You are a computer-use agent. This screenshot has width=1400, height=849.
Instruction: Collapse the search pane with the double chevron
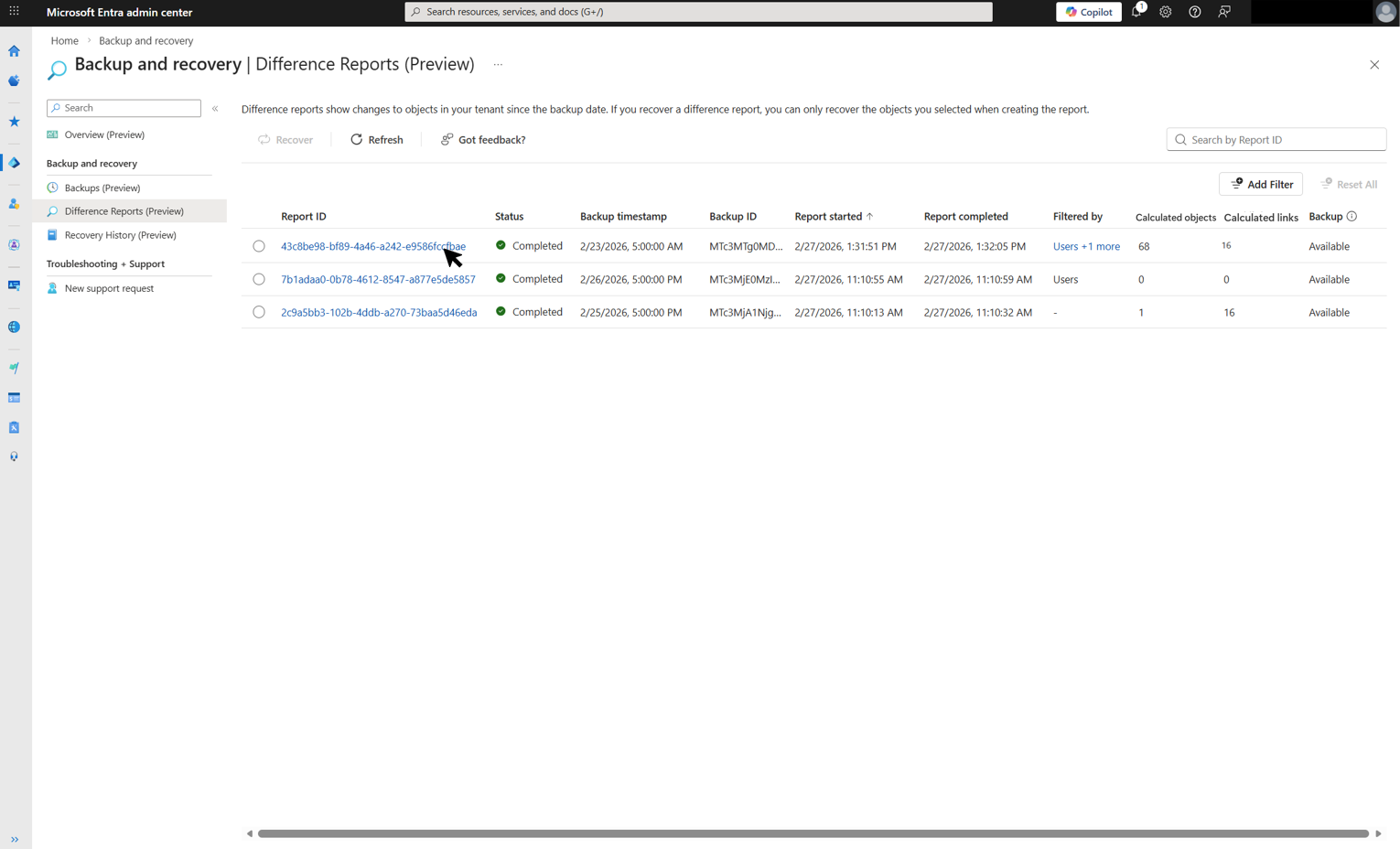215,108
